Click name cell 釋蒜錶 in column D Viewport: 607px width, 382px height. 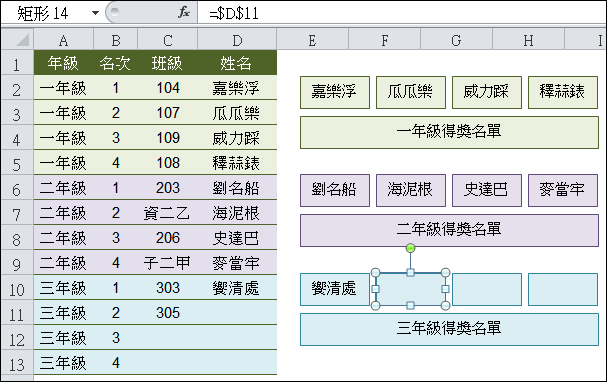[237, 163]
